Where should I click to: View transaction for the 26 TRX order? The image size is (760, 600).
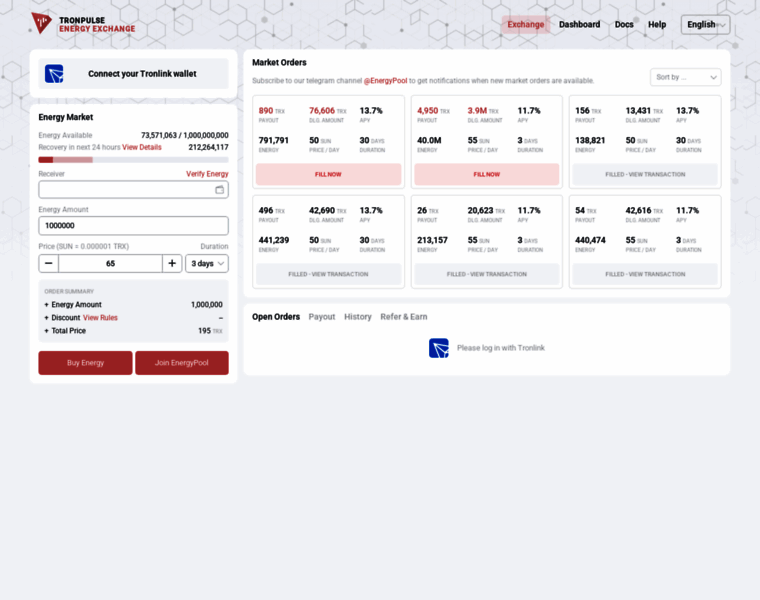click(x=487, y=274)
